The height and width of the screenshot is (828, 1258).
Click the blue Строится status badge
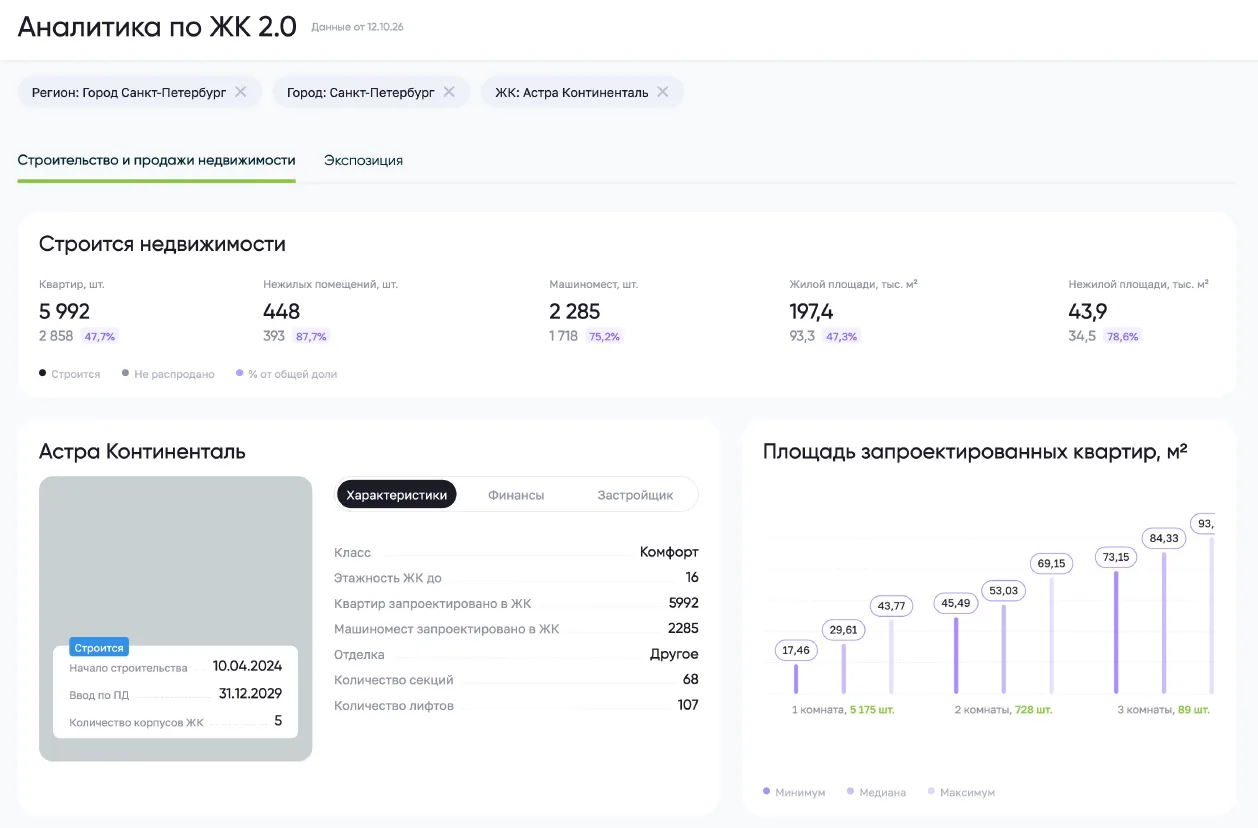(99, 648)
